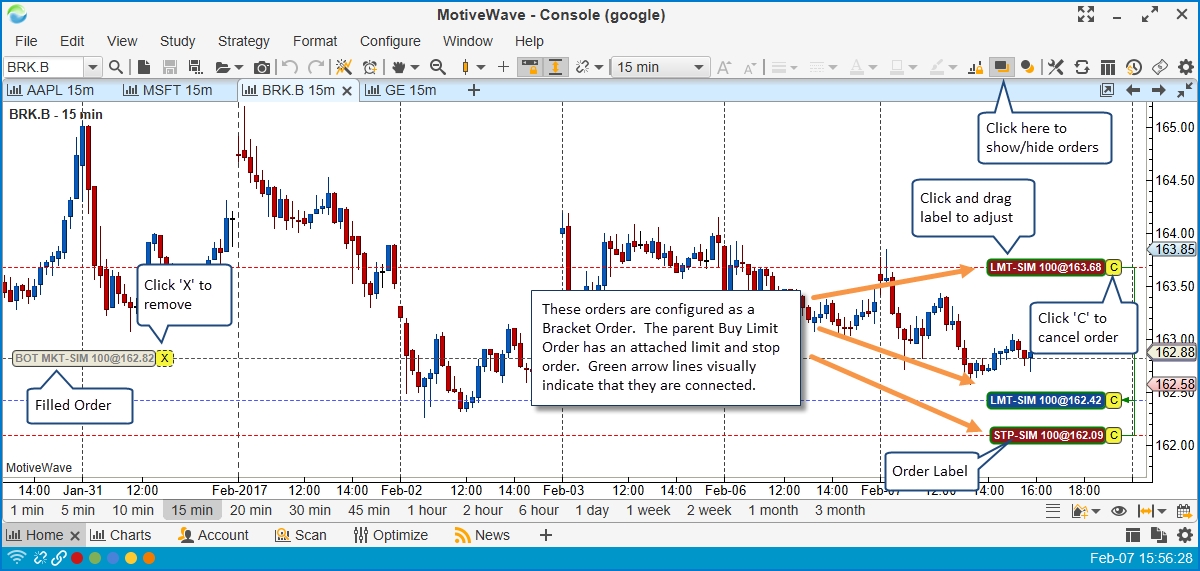This screenshot has height=571, width=1200.
Task: Click the save-as disk icon with dots
Action: pyautogui.click(x=195, y=67)
